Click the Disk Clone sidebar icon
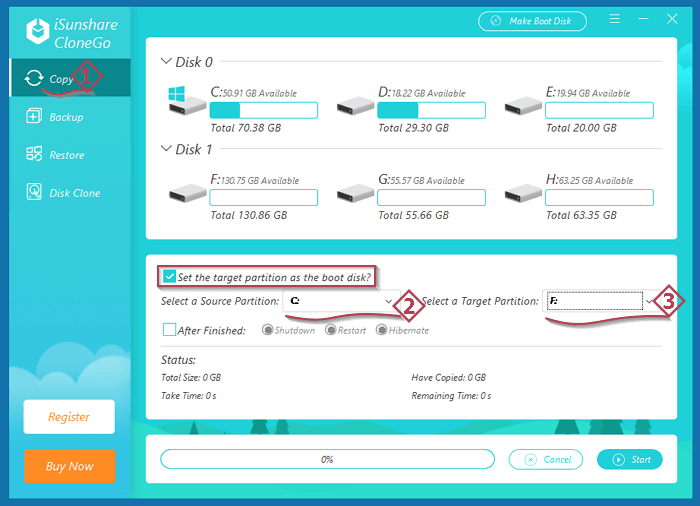This screenshot has height=506, width=700. pos(34,192)
